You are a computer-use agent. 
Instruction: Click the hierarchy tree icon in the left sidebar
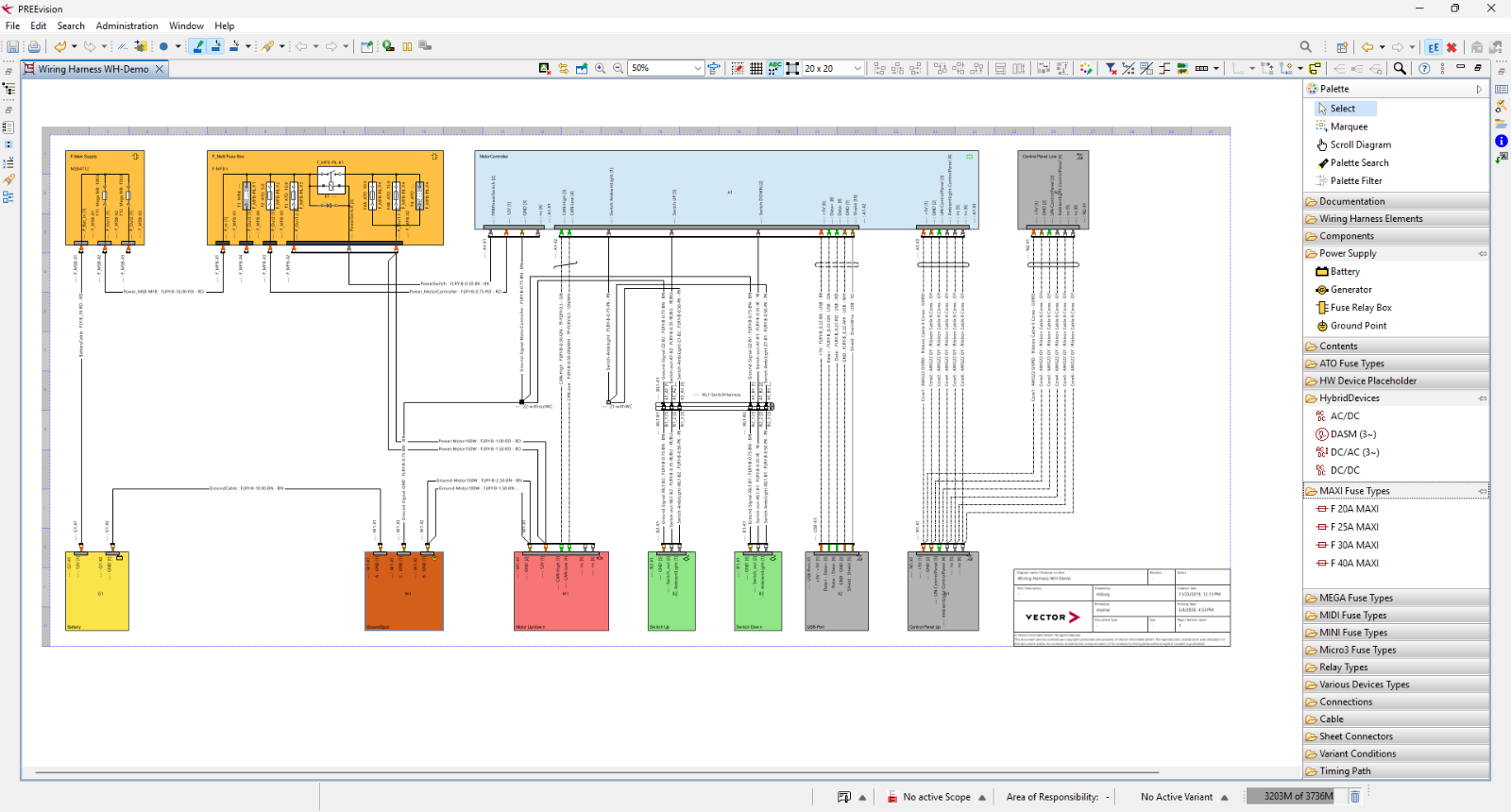[8, 89]
